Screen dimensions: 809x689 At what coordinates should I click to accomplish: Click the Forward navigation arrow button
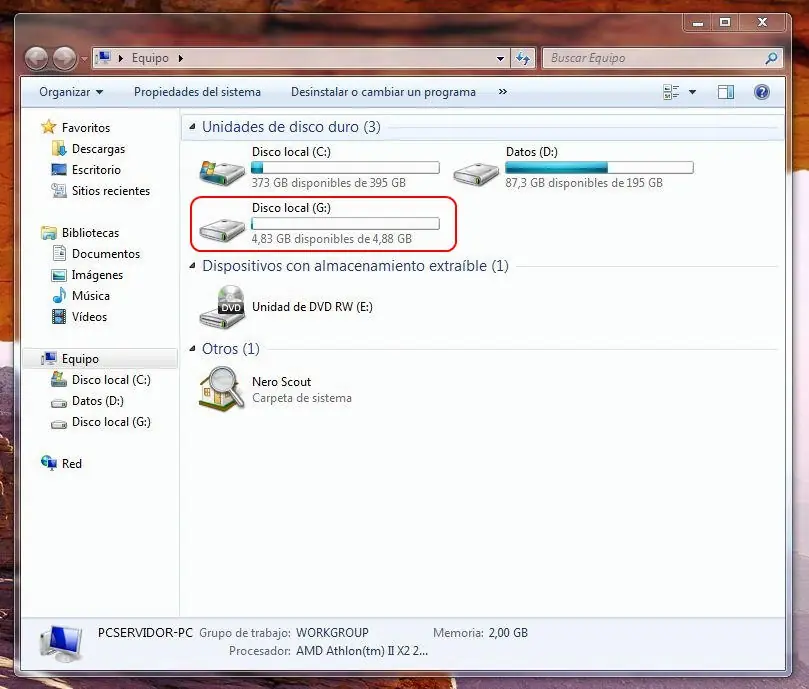65,58
